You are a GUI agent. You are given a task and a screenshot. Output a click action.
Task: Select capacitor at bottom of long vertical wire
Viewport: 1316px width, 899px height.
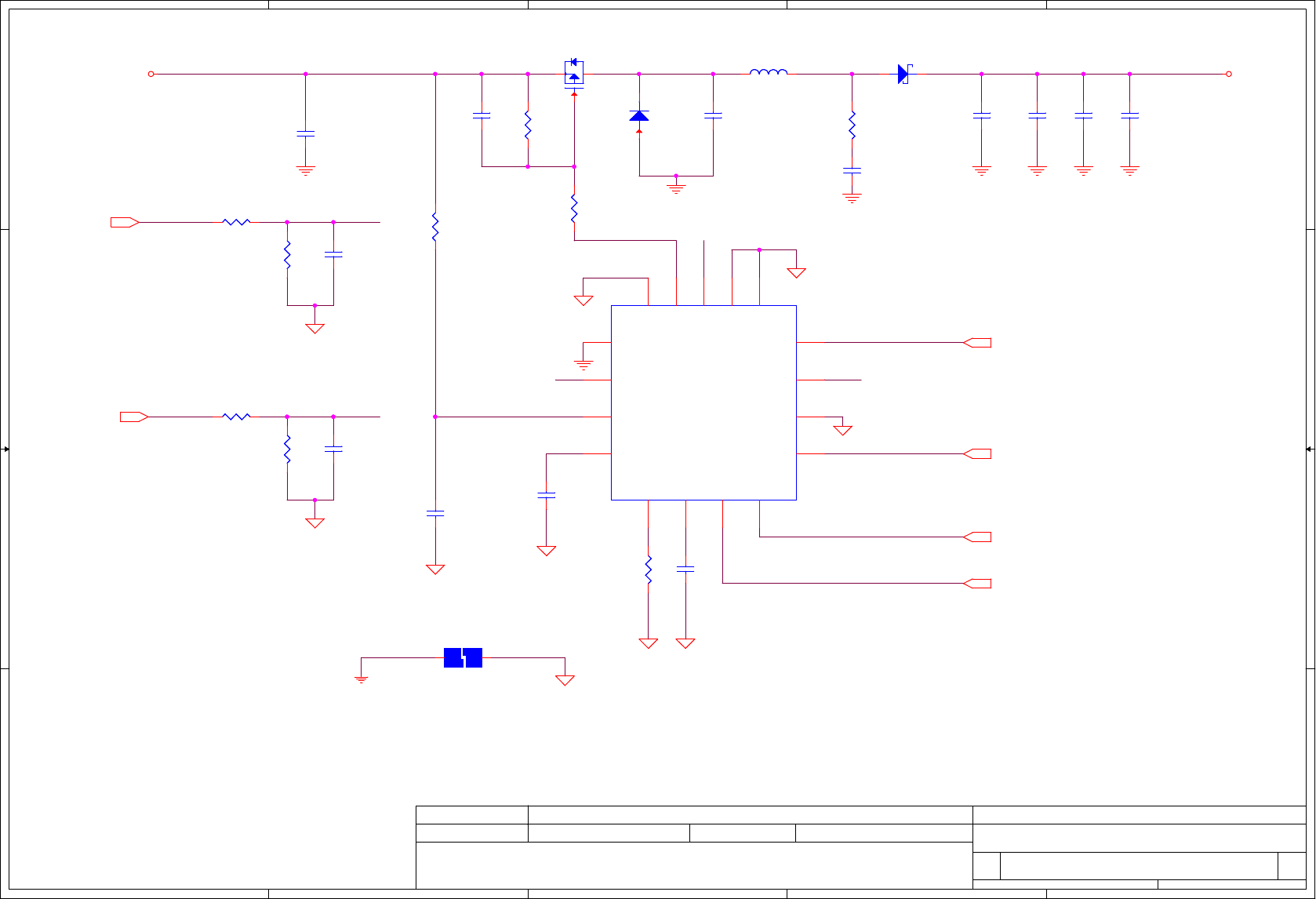(435, 514)
